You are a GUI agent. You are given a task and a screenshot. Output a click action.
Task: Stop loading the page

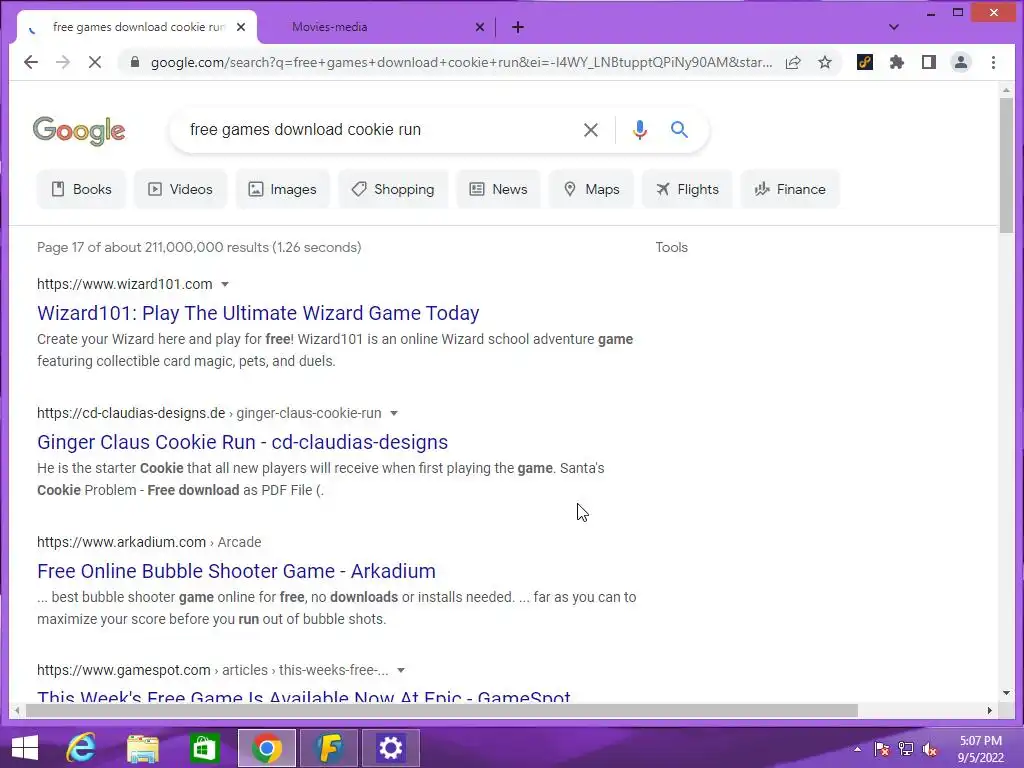tap(95, 62)
